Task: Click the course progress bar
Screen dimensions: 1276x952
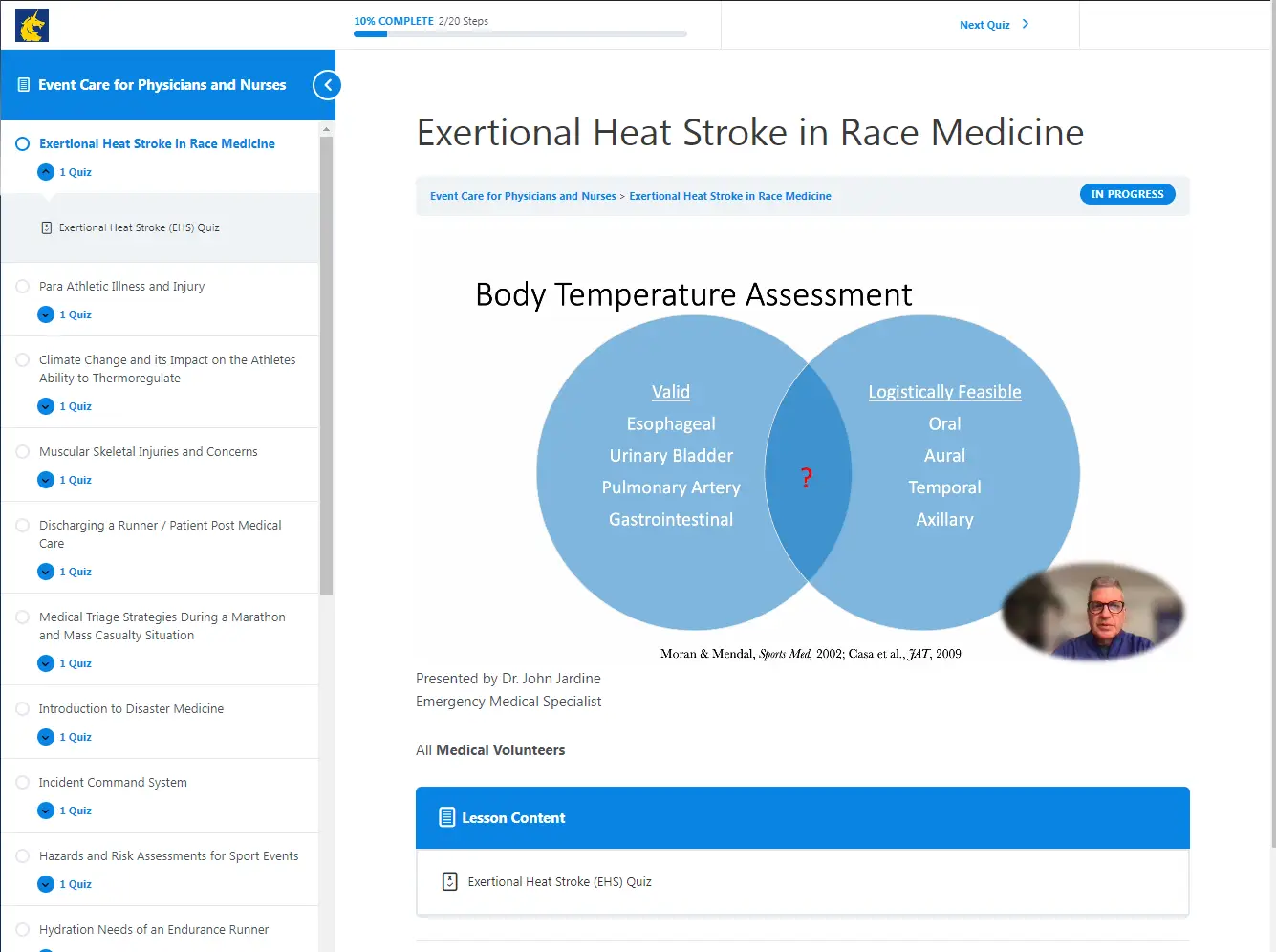Action: pos(520,34)
